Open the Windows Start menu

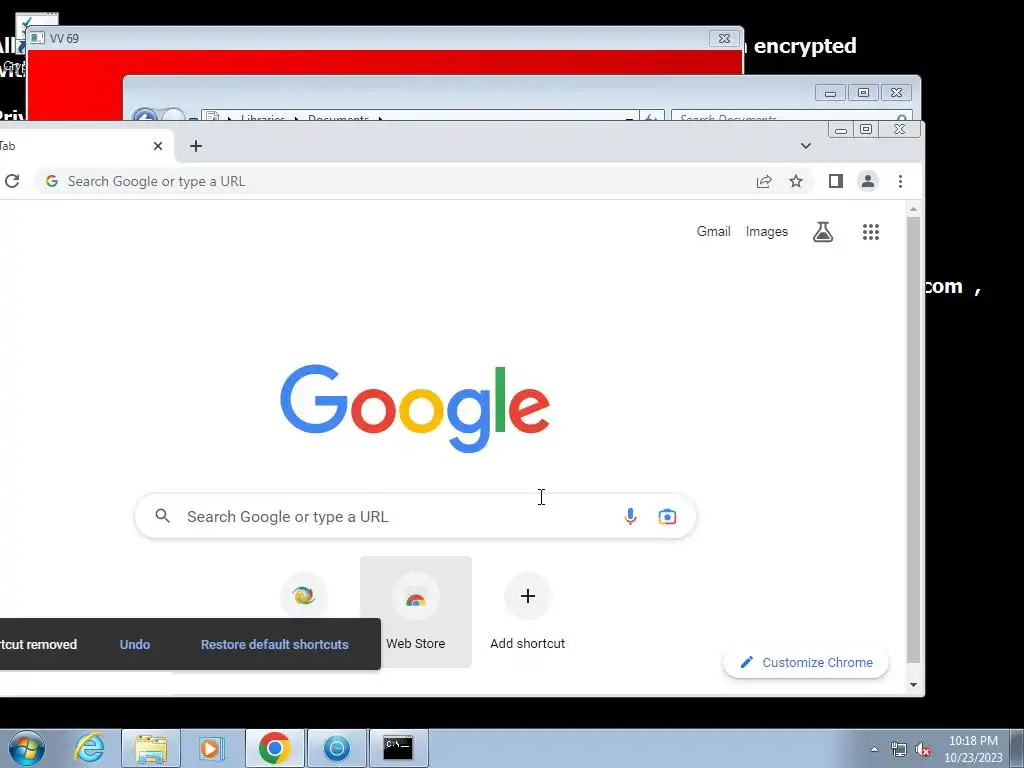27,748
